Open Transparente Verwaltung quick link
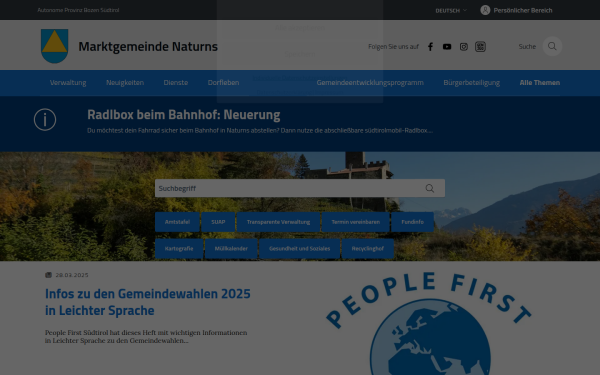This screenshot has width=600, height=375. click(278, 222)
